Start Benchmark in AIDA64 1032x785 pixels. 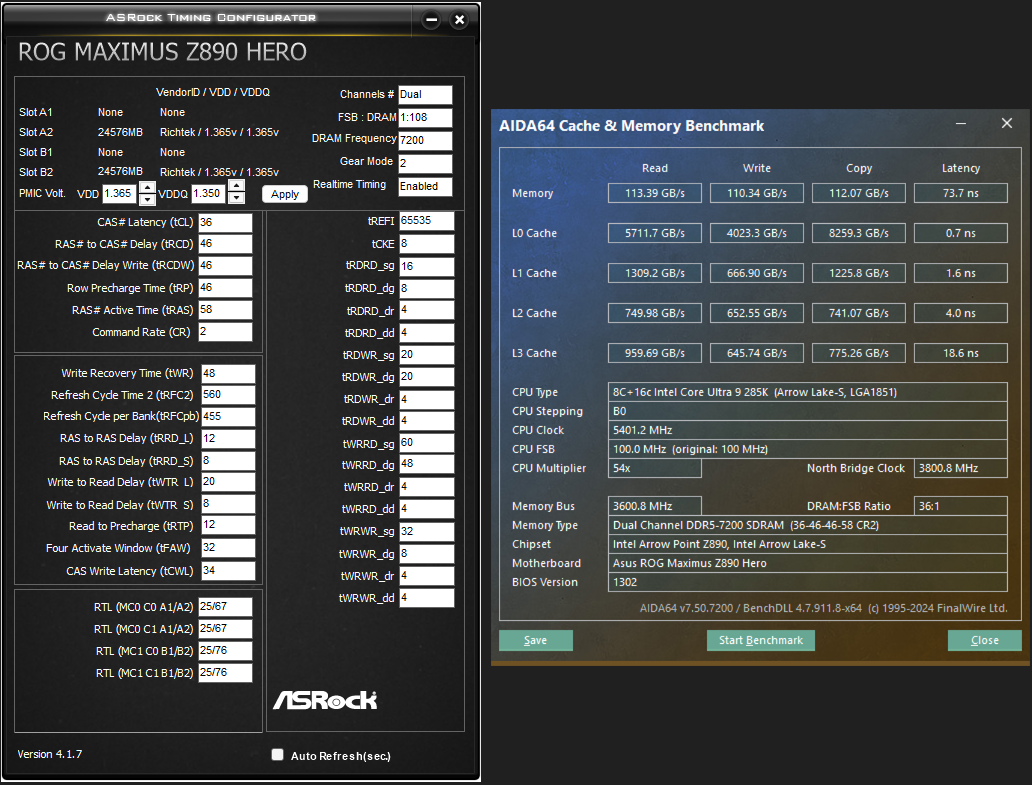coord(760,640)
